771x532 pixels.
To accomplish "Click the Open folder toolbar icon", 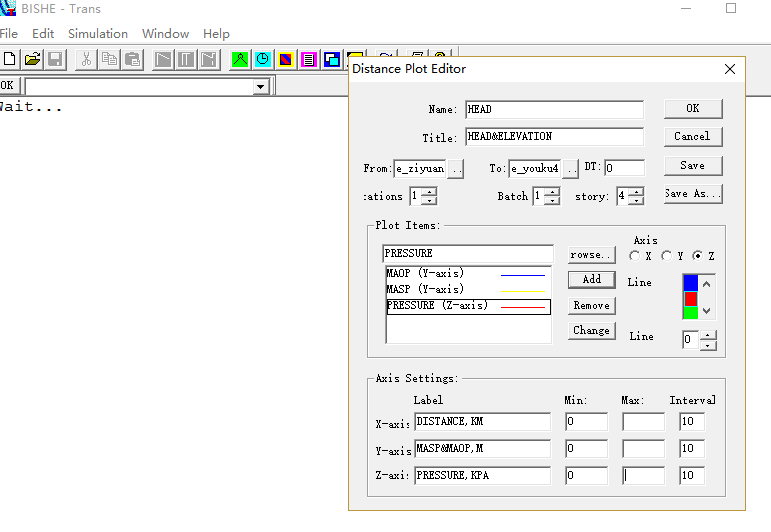I will click(33, 60).
